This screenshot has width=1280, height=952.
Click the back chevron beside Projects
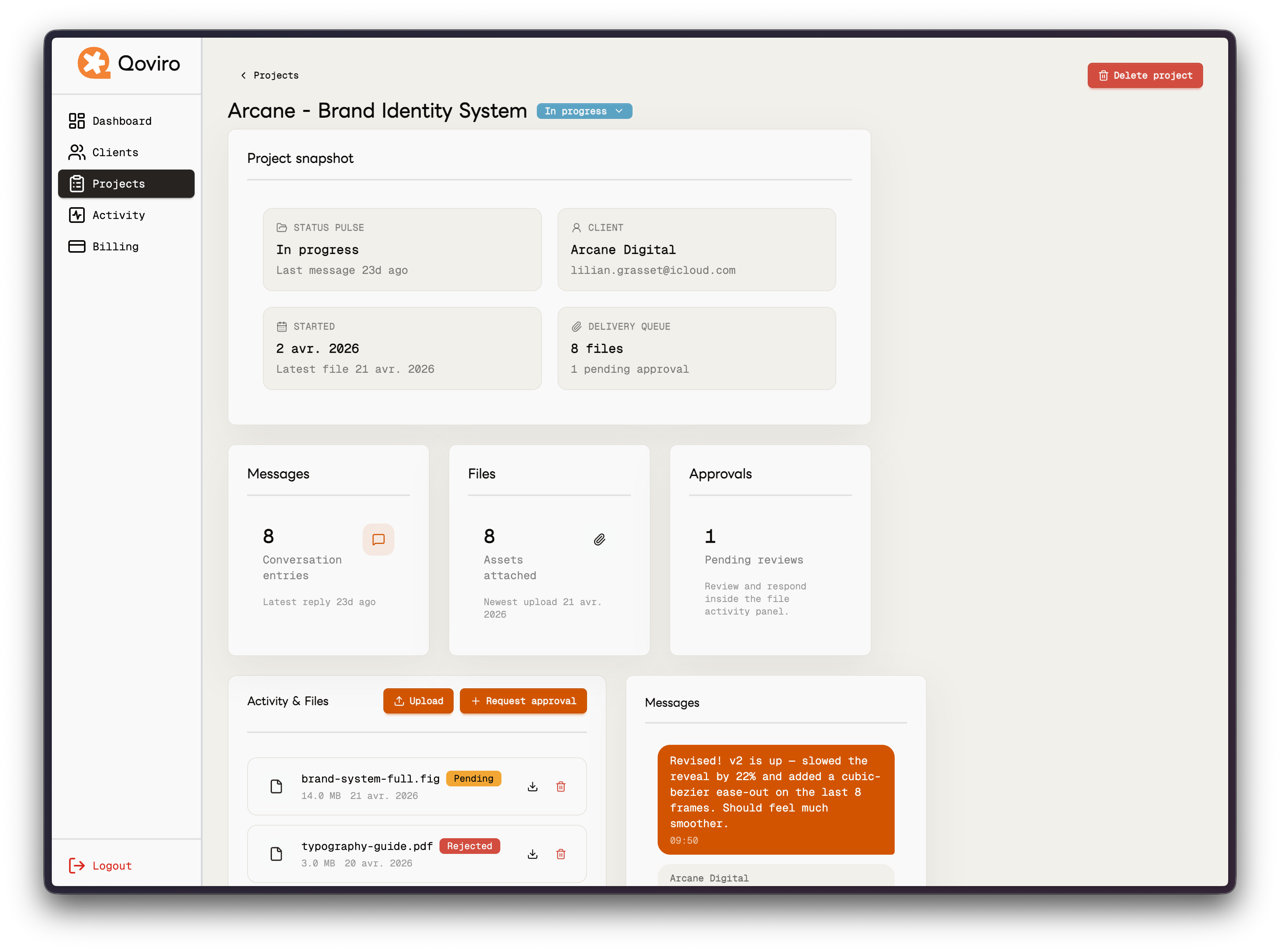pyautogui.click(x=244, y=75)
